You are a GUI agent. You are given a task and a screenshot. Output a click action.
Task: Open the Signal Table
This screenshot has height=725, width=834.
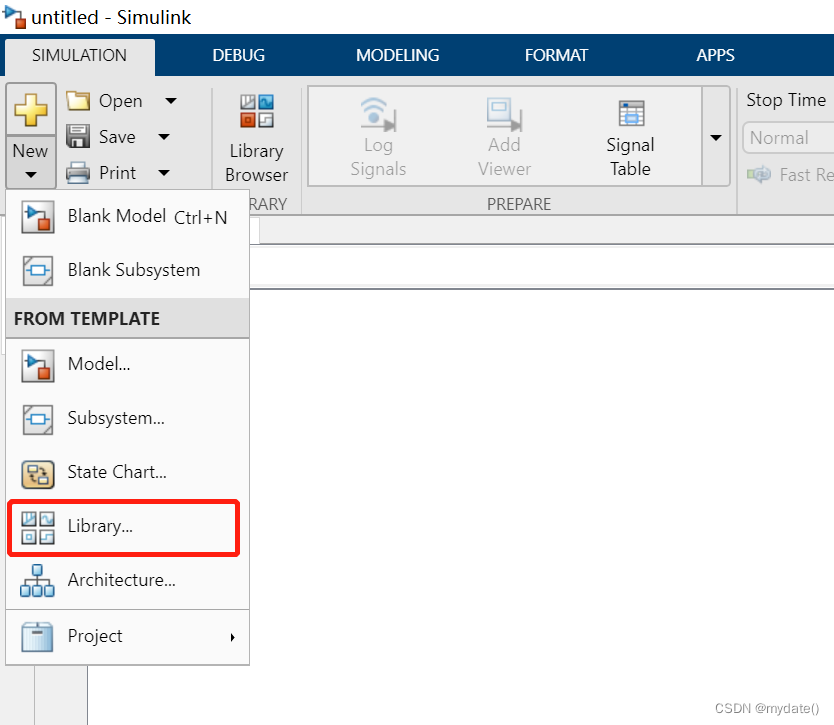[630, 138]
